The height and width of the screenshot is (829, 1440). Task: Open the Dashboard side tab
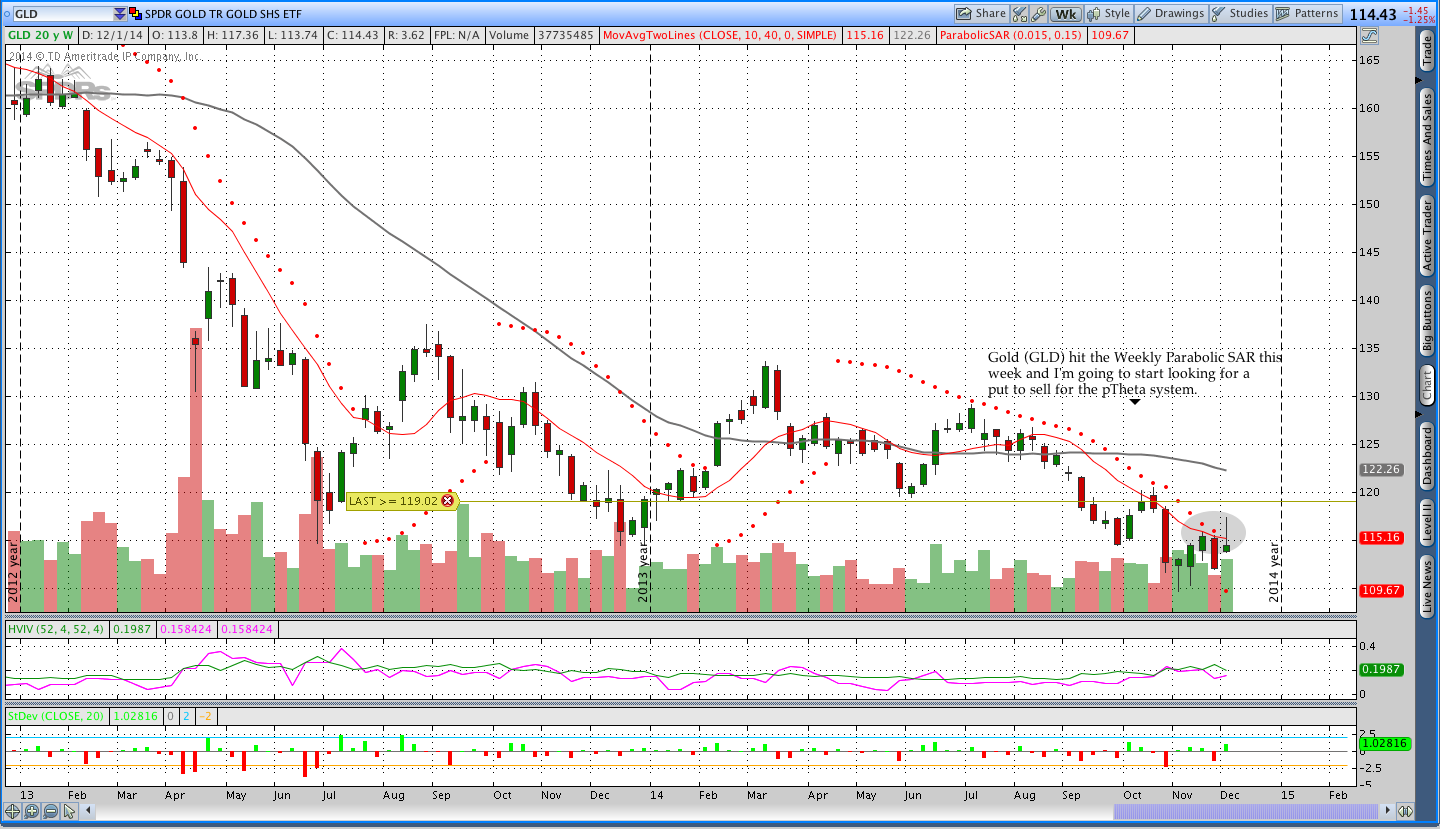[1427, 456]
